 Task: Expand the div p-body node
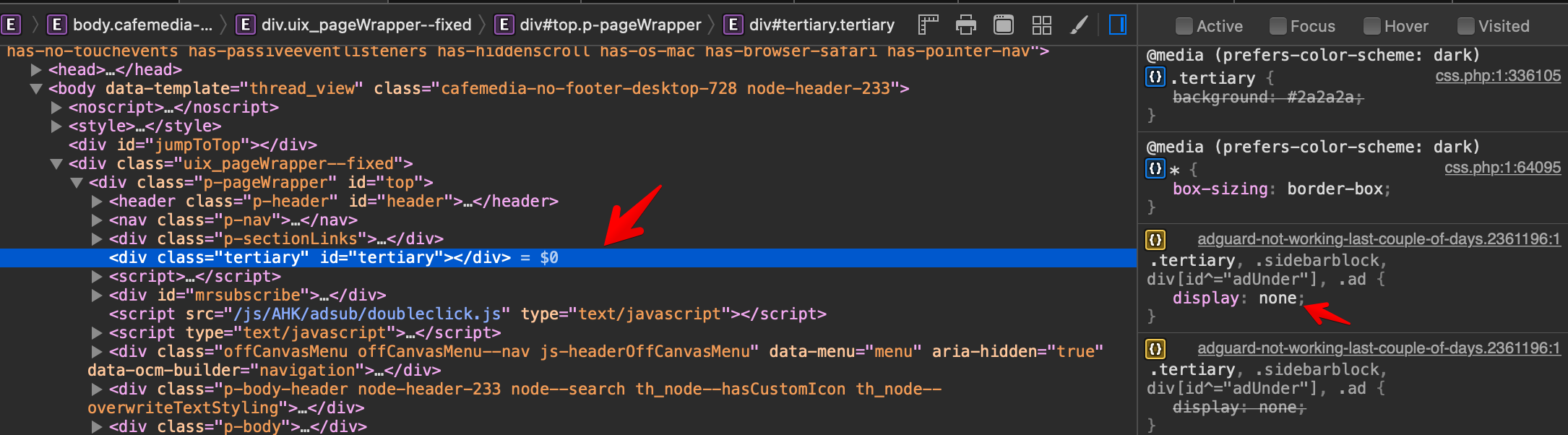click(x=97, y=427)
